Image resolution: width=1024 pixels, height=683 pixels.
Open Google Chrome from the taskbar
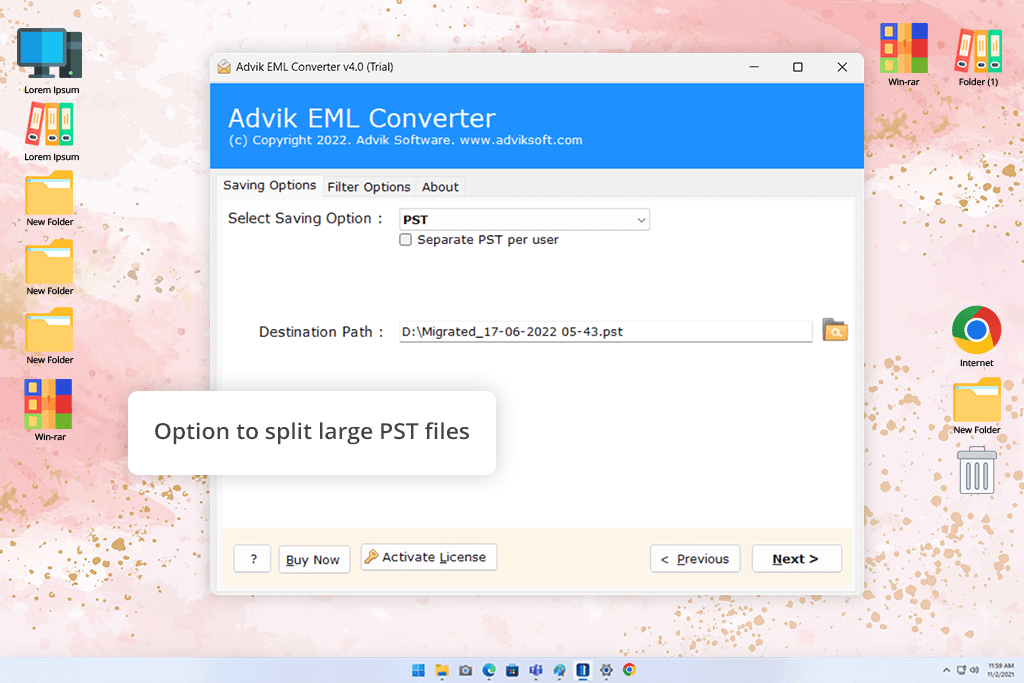630,670
